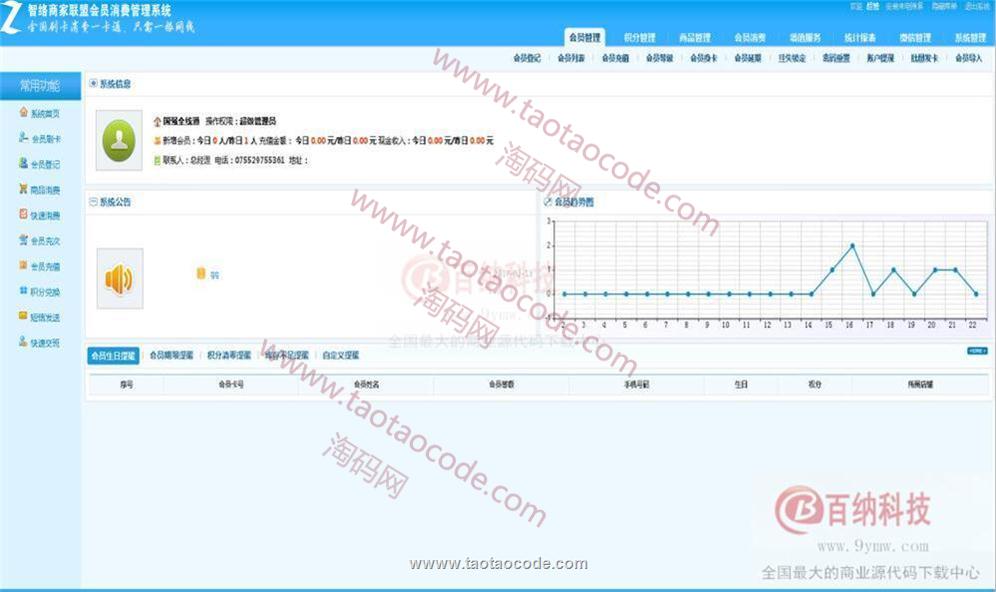The image size is (996, 592).
Task: Click the peak data point on trend chart
Action: [x=852, y=245]
